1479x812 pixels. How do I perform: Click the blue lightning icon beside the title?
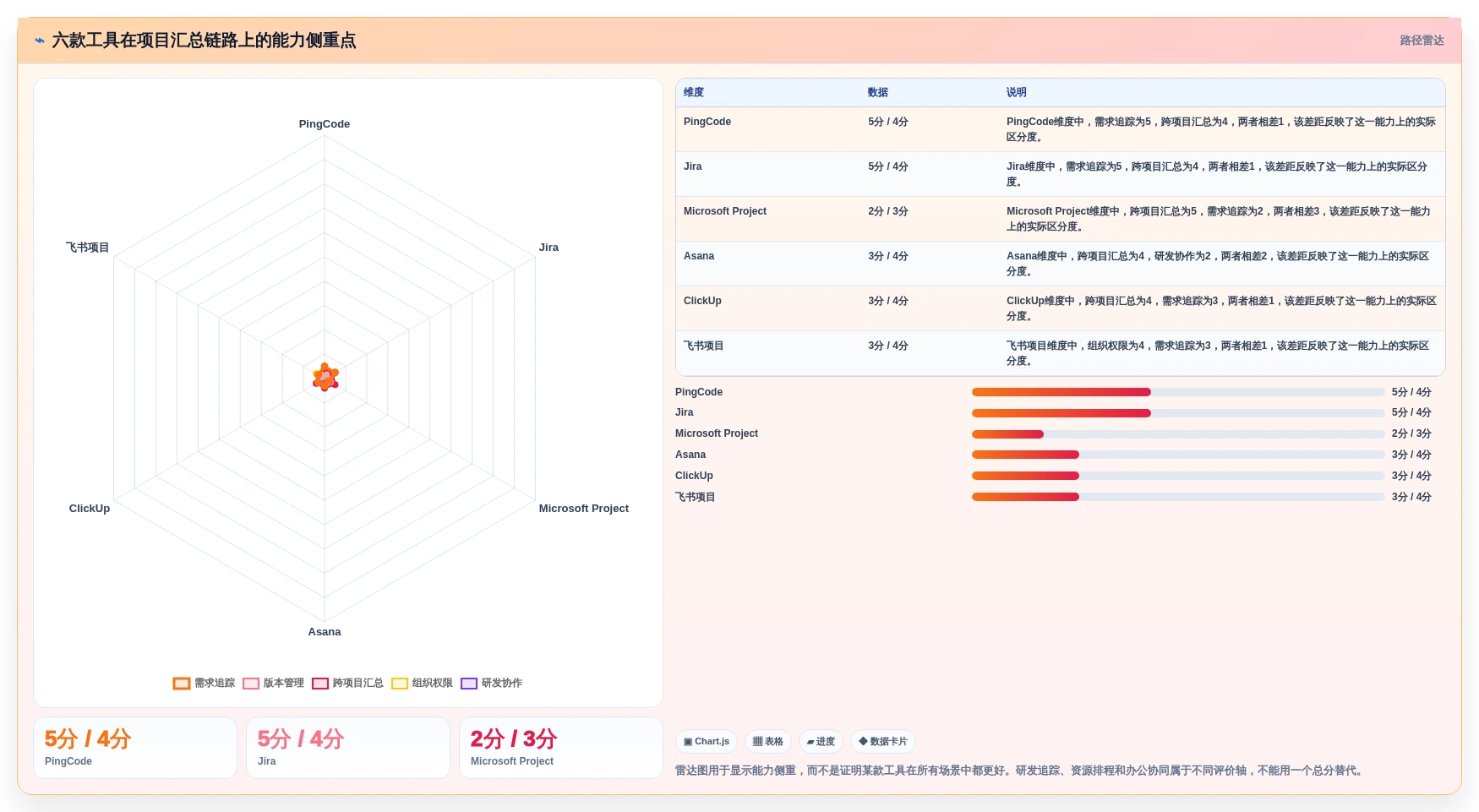point(40,41)
